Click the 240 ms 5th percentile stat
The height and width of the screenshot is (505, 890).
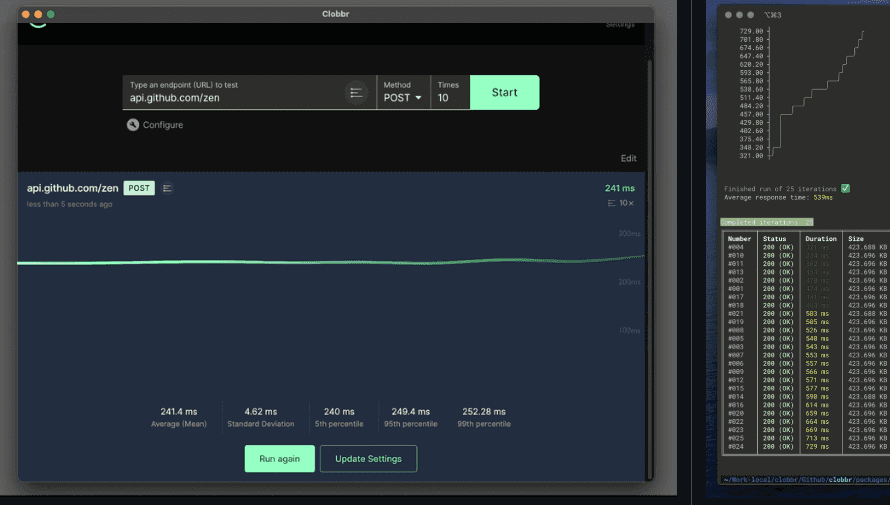tap(339, 417)
